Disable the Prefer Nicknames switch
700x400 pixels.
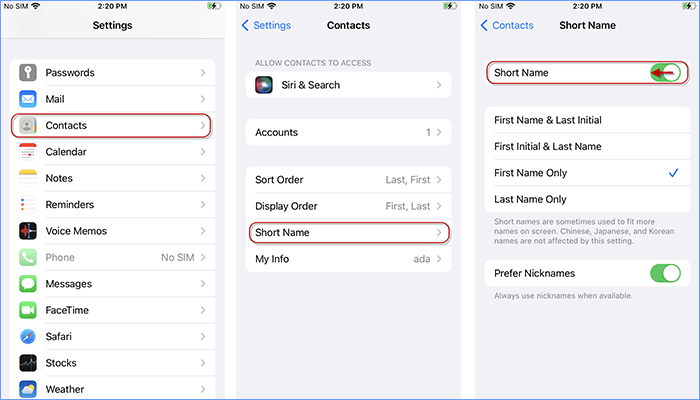pos(664,273)
